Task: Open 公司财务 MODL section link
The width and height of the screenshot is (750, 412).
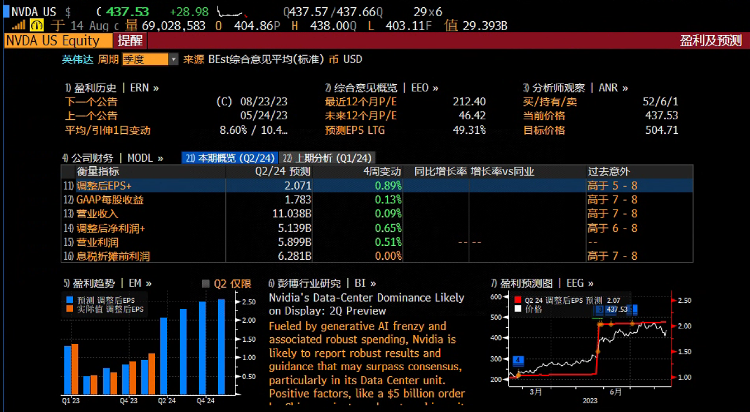Action: [x=112, y=158]
